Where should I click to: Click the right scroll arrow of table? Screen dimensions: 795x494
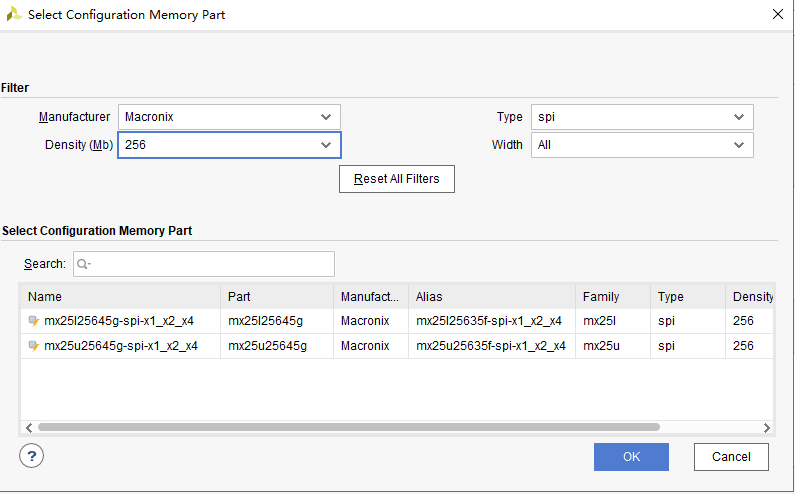point(767,427)
